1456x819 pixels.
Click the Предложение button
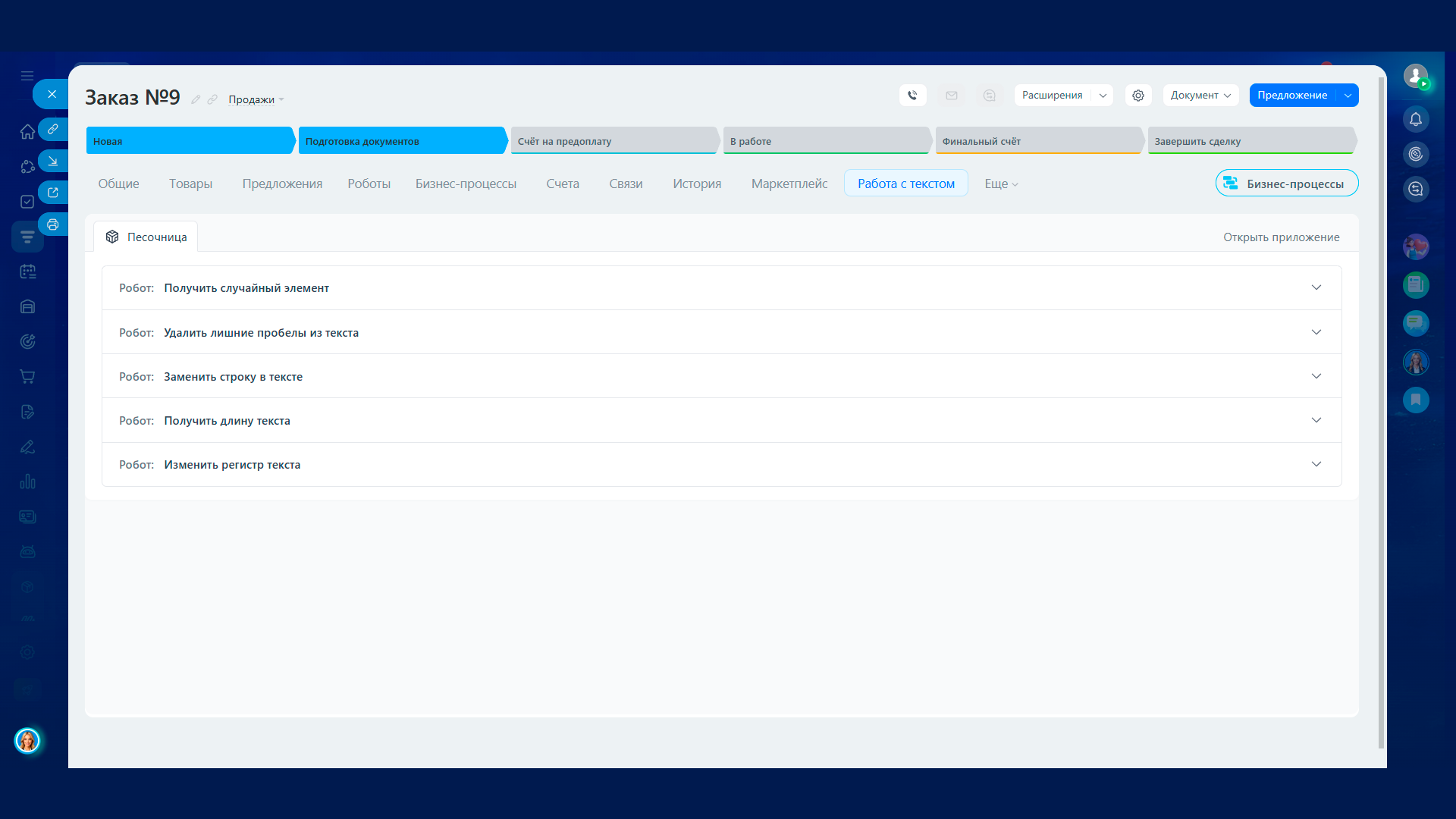click(1291, 96)
